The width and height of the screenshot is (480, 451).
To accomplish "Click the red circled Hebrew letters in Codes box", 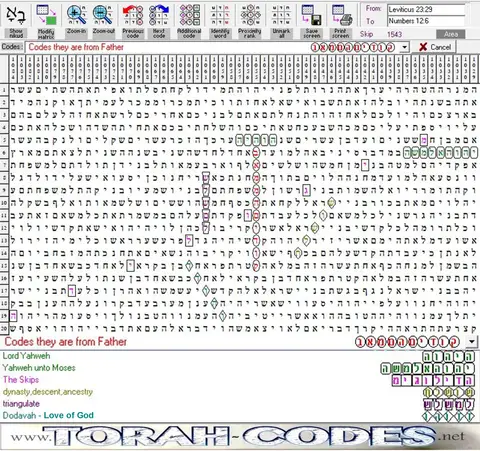I will [353, 48].
